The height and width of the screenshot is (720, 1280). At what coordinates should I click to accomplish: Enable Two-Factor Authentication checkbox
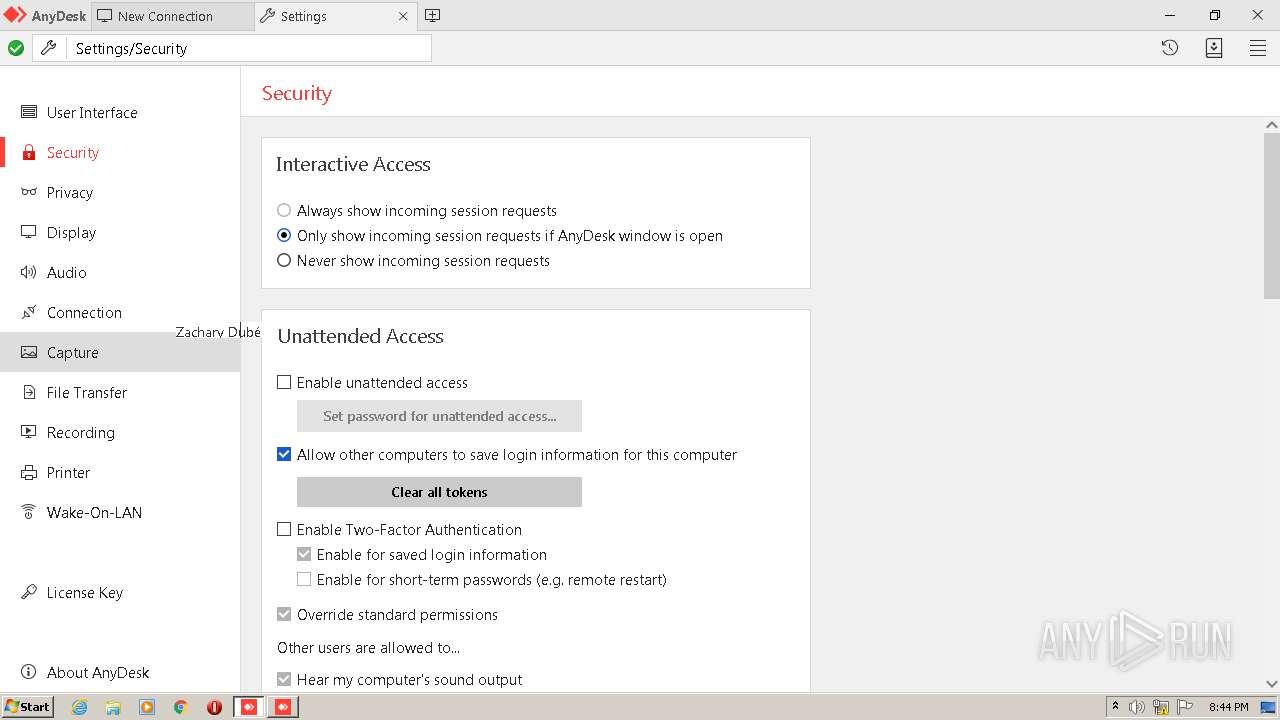(x=284, y=529)
